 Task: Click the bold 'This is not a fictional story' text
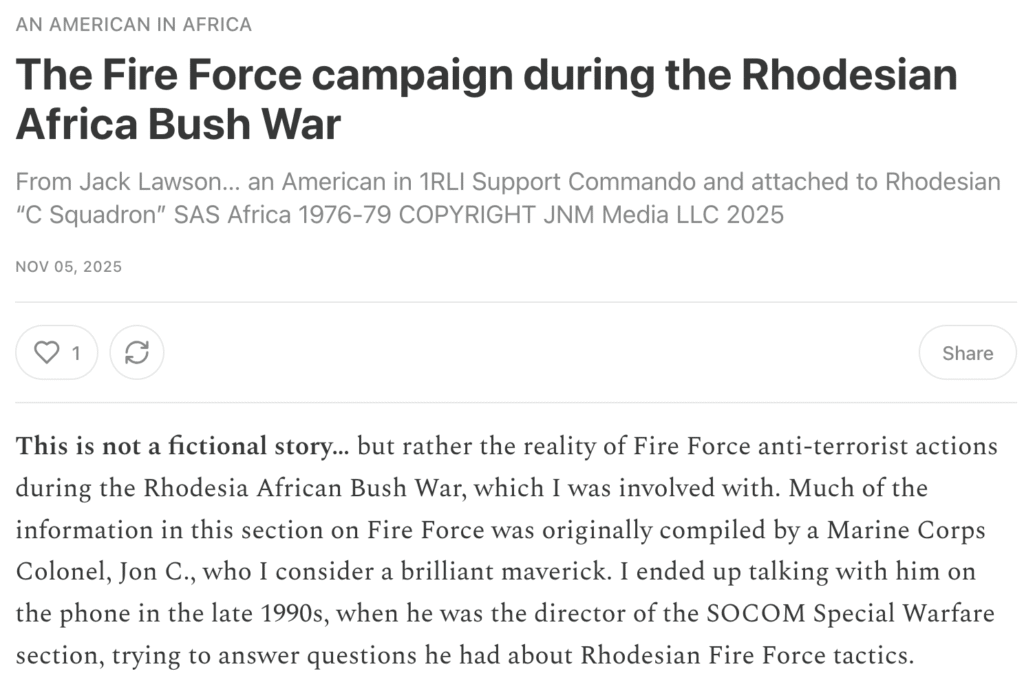180,446
